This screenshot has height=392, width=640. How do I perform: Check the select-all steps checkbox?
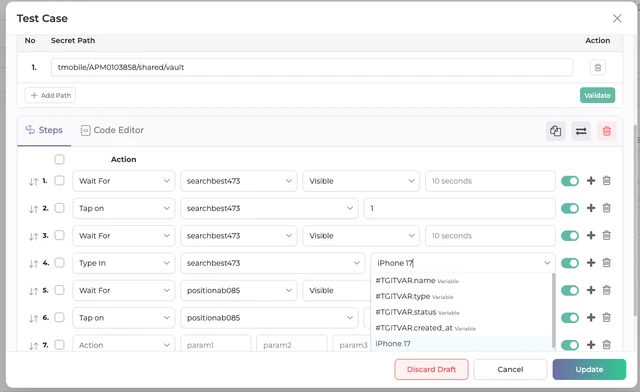[x=60, y=159]
